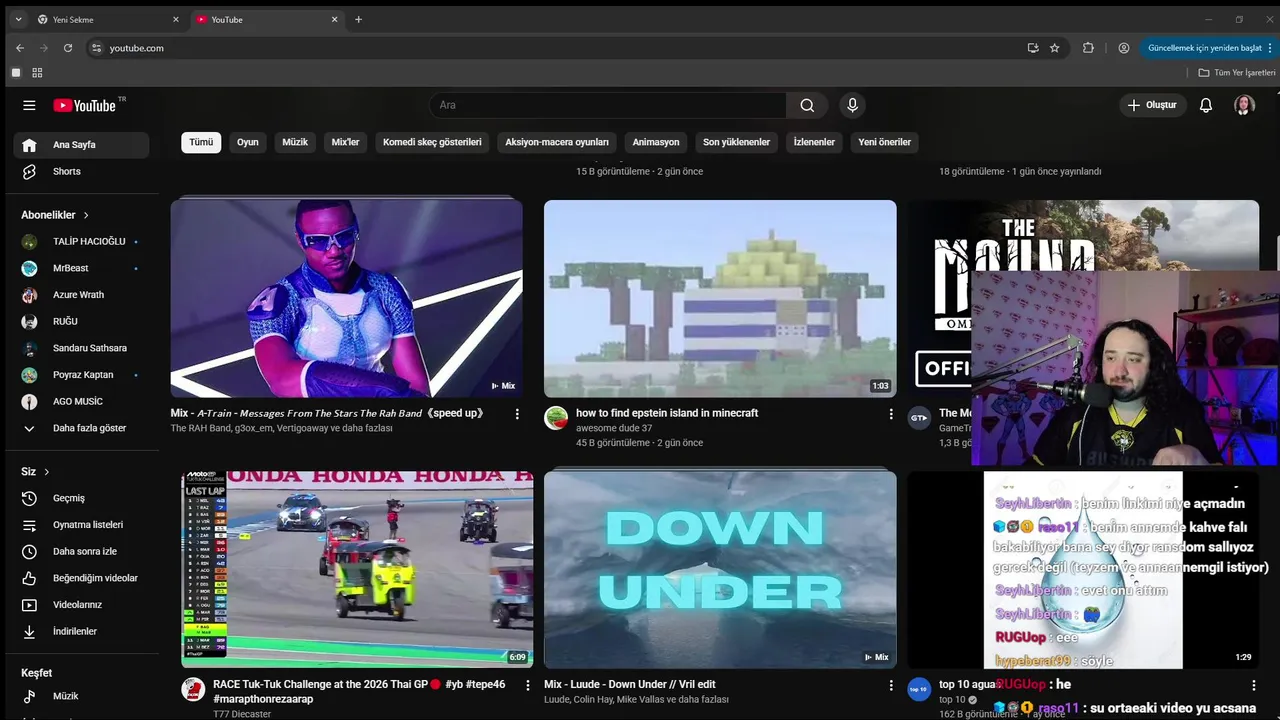
Task: Open the tab search dropdown arrow
Action: point(18,19)
